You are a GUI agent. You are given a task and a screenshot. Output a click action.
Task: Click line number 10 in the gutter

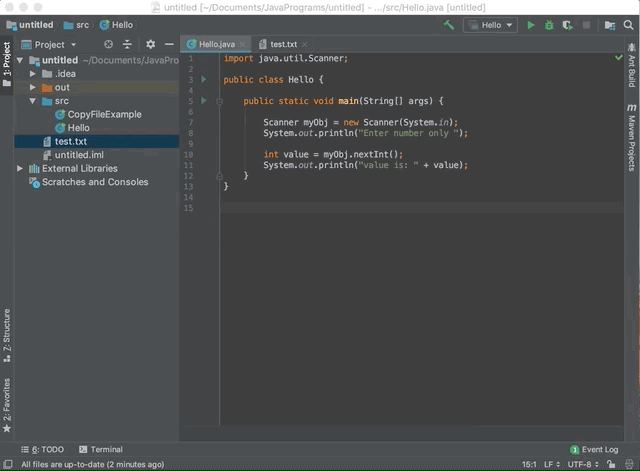188,154
